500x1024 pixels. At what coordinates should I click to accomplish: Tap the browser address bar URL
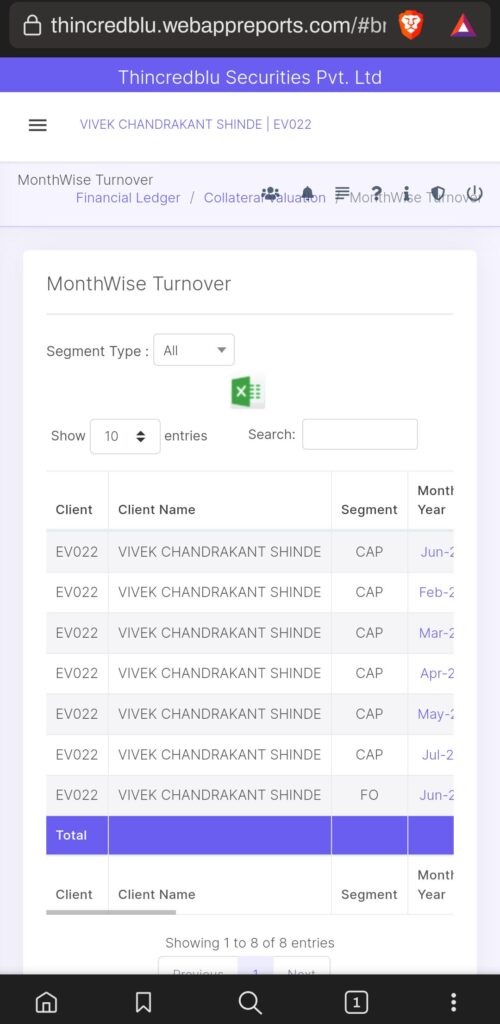(x=218, y=25)
